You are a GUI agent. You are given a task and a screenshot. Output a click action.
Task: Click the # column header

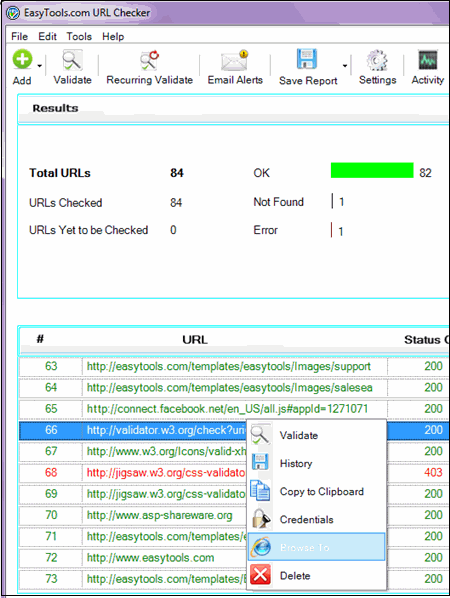point(40,339)
